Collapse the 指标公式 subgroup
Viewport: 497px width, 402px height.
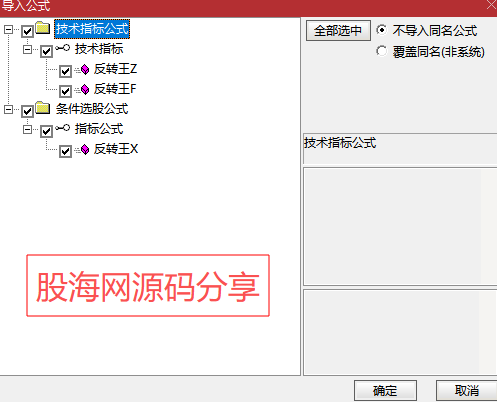(x=27, y=129)
